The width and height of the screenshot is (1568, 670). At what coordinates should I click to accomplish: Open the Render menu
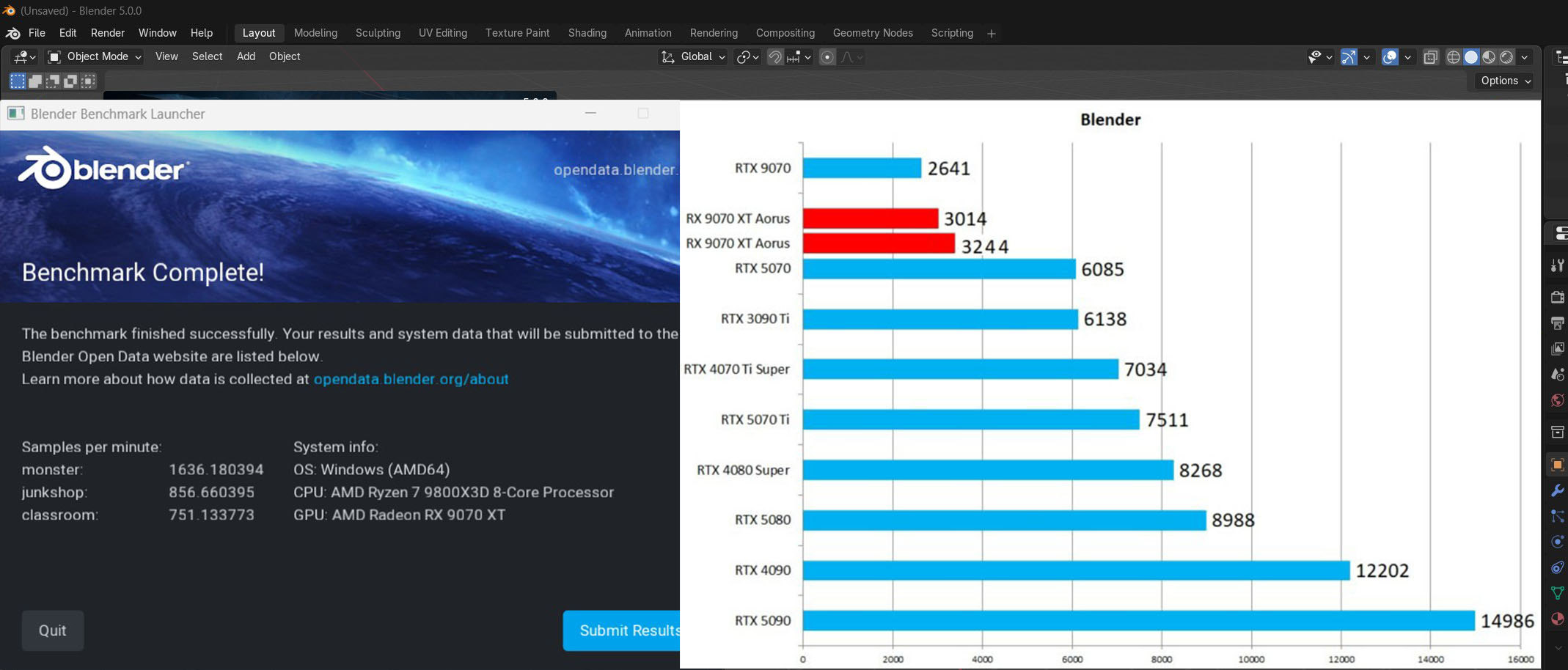(x=107, y=33)
